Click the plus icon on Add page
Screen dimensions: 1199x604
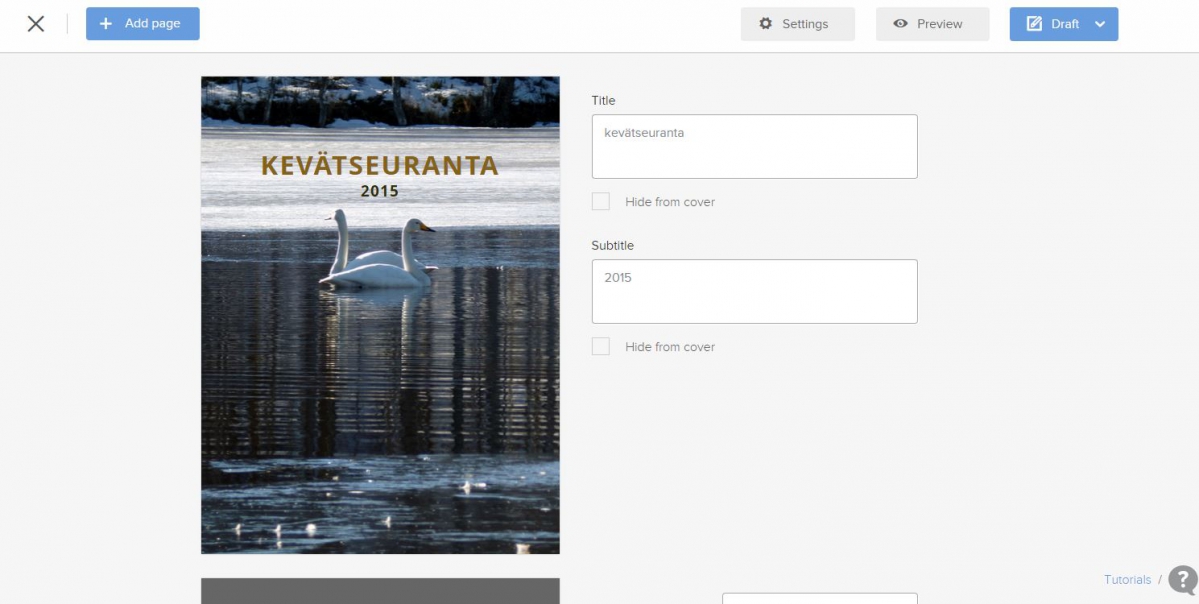point(106,24)
